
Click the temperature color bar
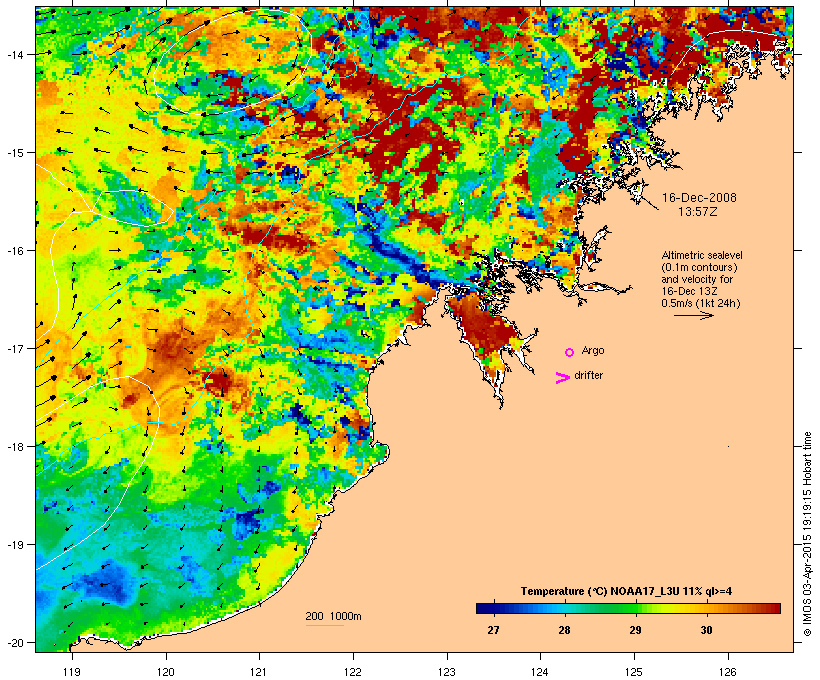click(628, 608)
